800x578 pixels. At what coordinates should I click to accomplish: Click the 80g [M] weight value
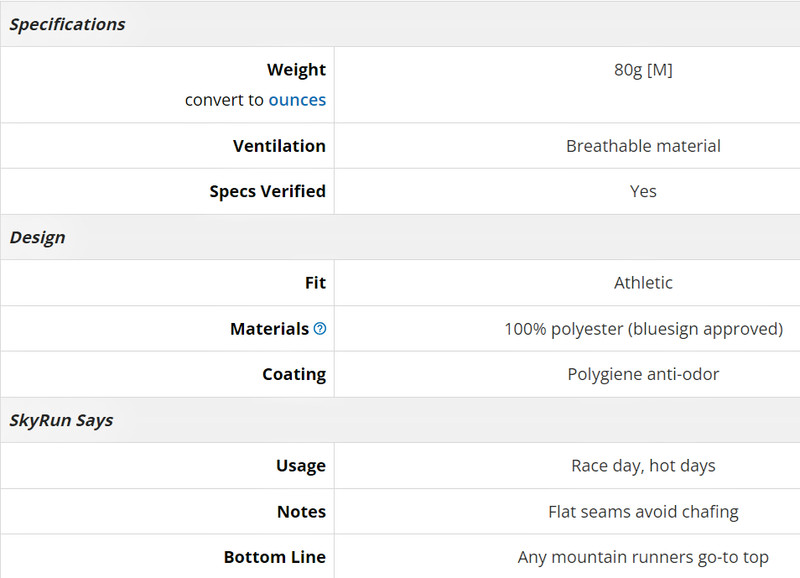[x=643, y=69]
